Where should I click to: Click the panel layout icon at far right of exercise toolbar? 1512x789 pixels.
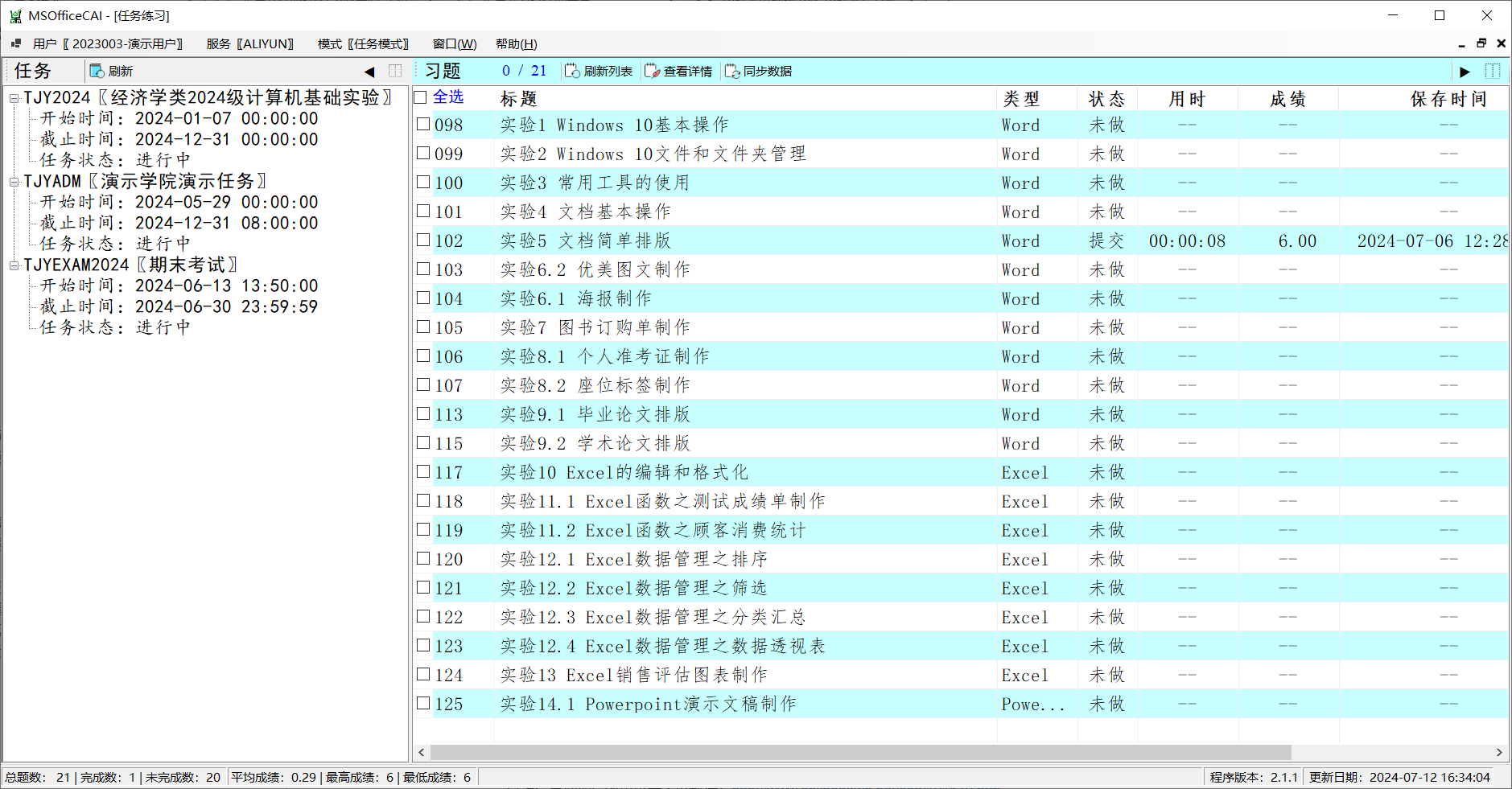(x=1493, y=71)
